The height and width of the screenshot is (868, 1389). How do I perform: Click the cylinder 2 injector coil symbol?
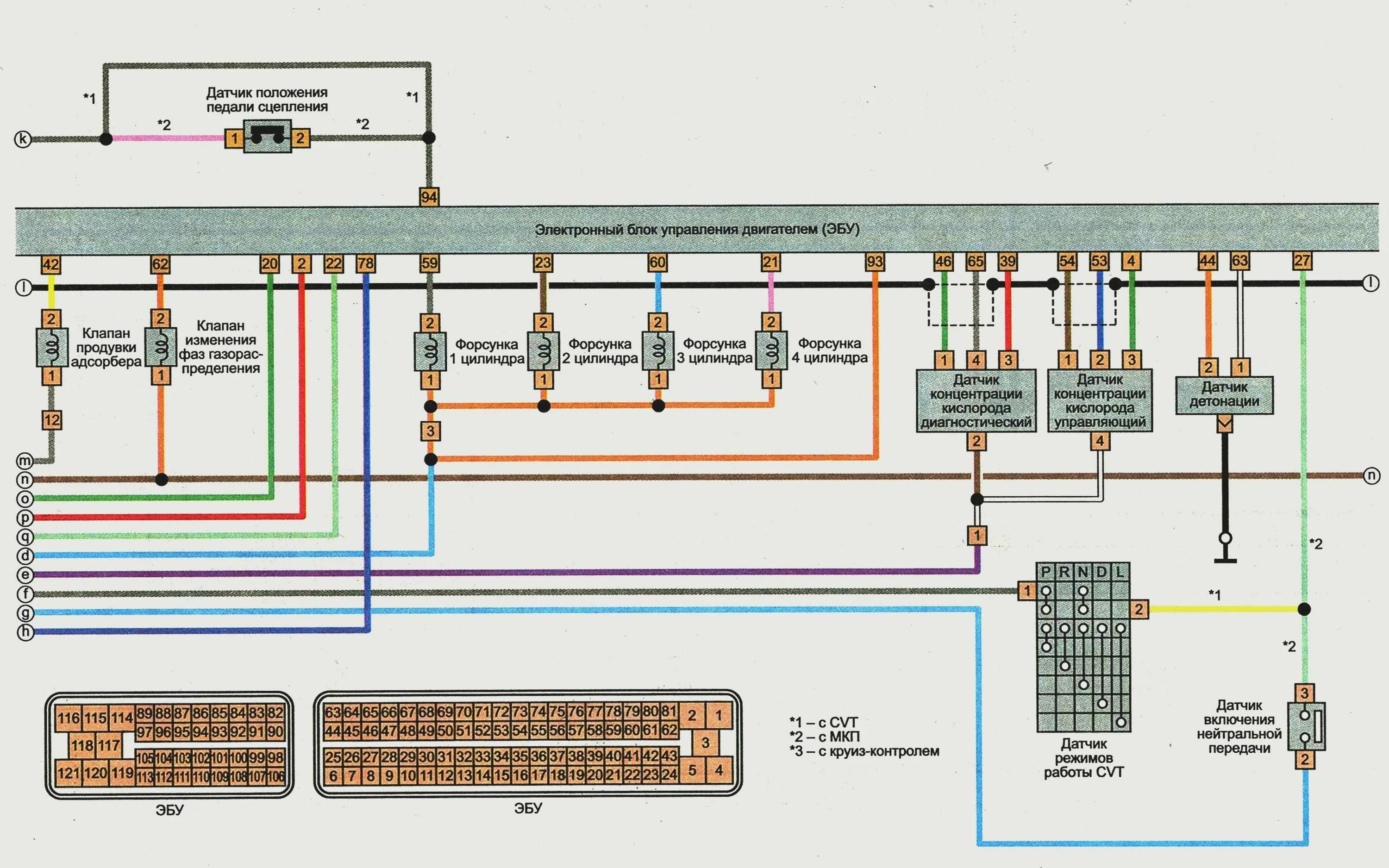pos(543,350)
